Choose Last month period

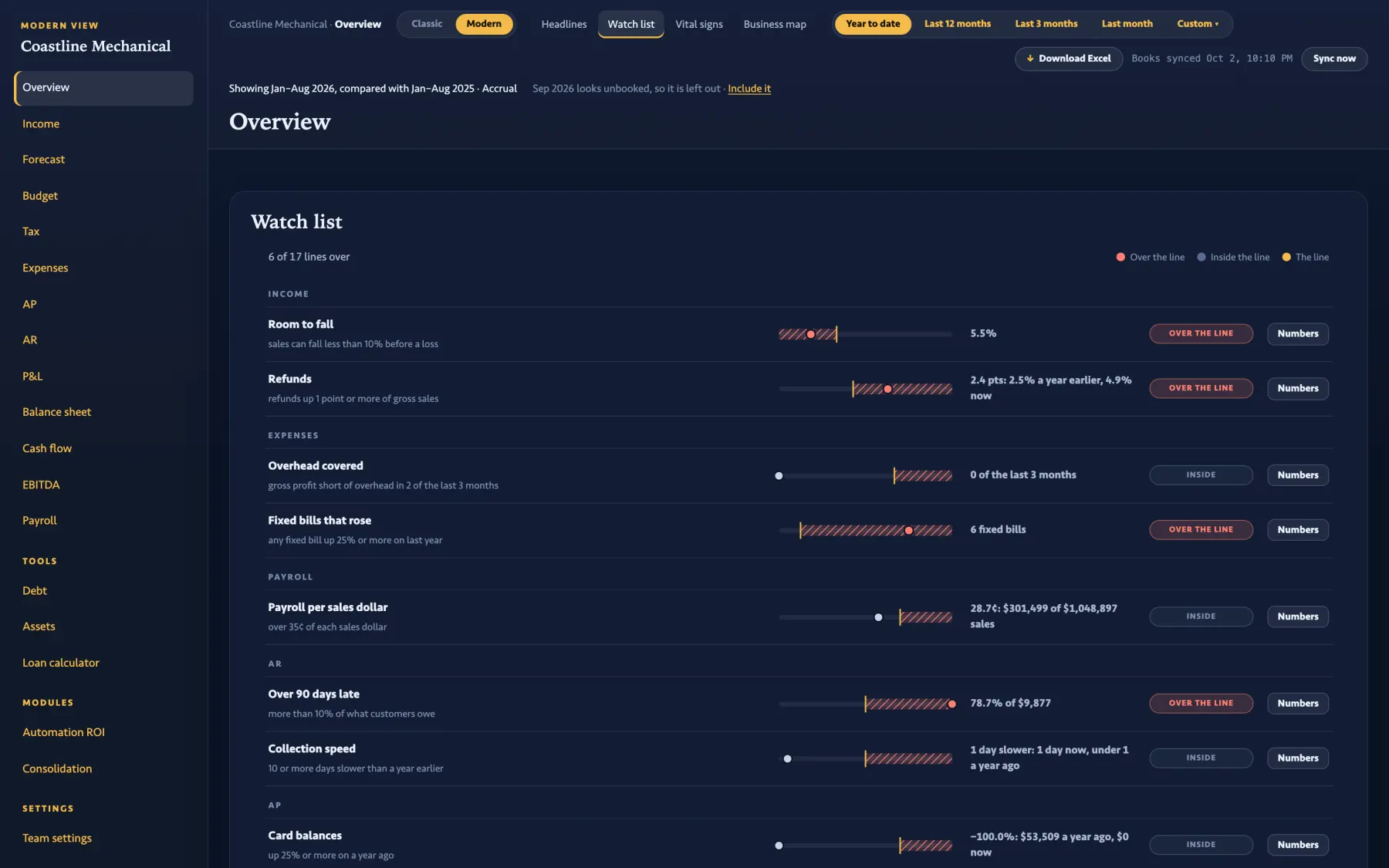[x=1127, y=24]
